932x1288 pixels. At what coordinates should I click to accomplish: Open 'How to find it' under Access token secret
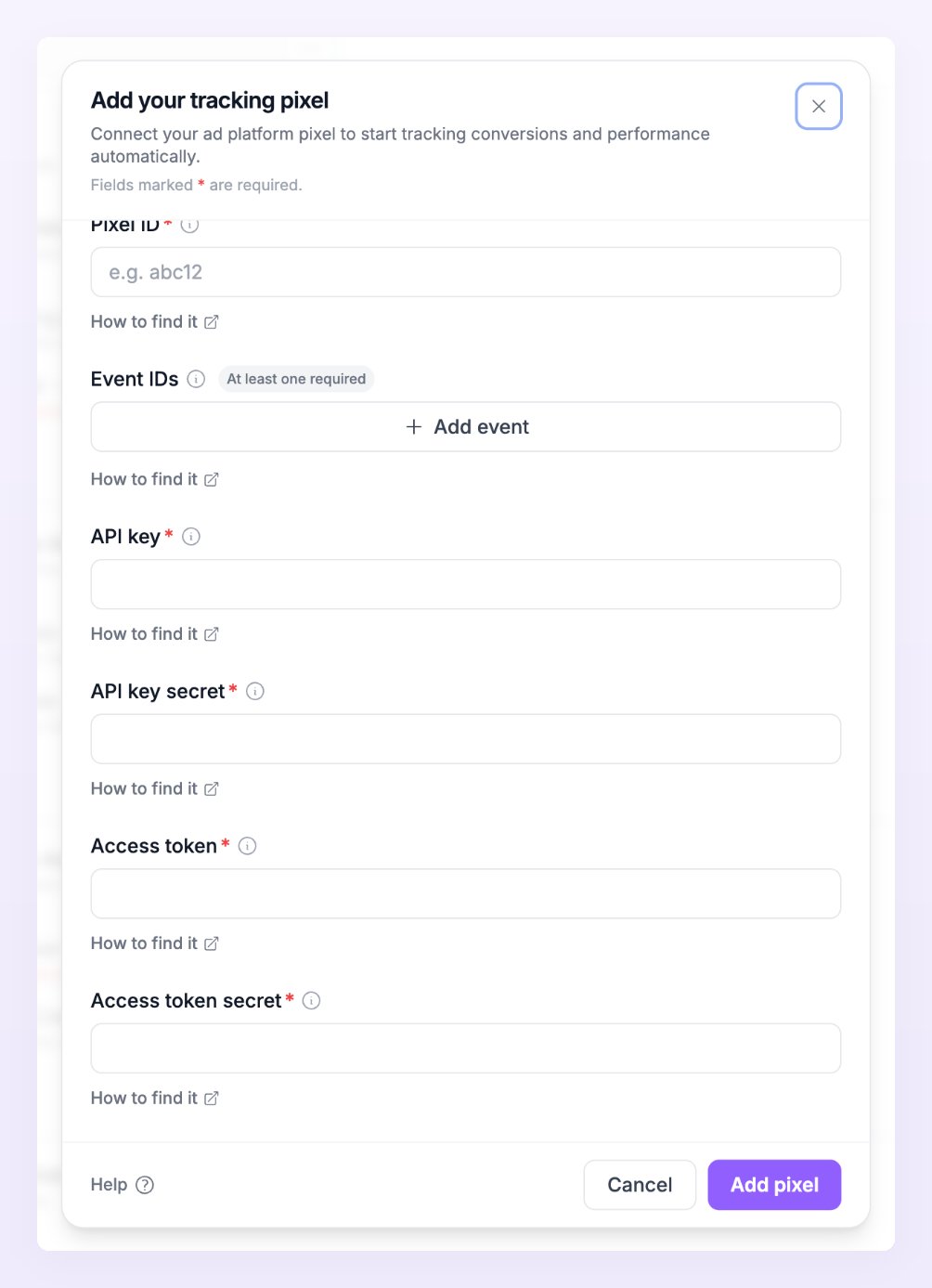point(155,1099)
